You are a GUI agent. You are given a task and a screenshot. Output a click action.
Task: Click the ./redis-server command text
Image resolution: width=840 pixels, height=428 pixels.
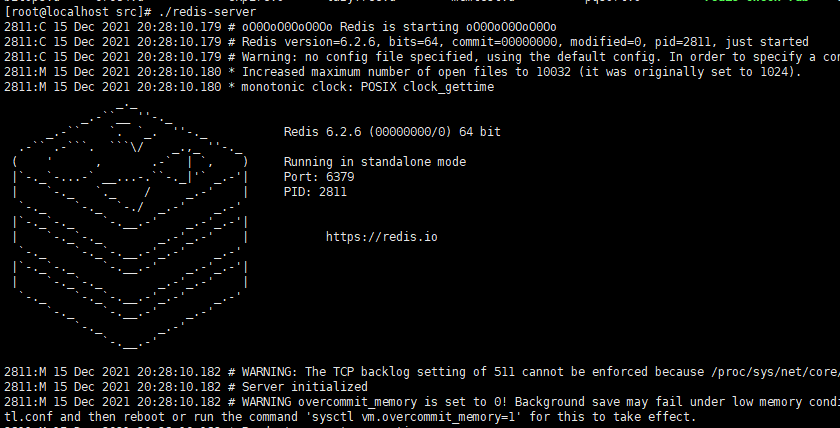(207, 12)
